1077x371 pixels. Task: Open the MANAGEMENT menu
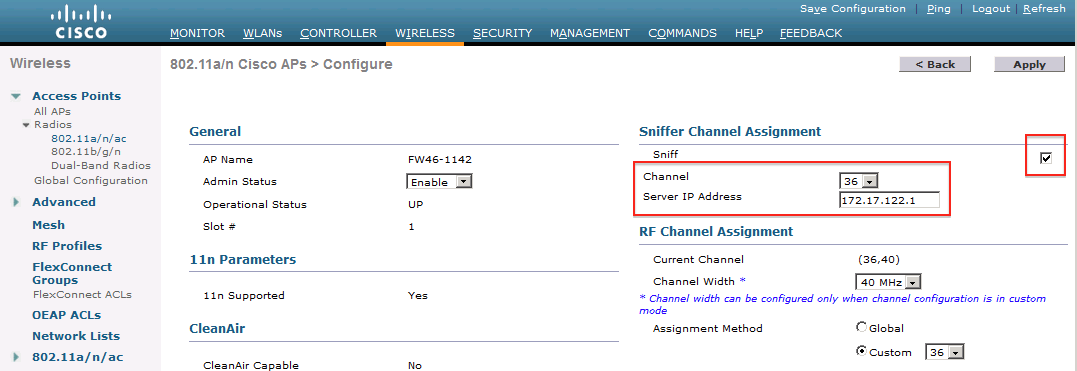[590, 33]
